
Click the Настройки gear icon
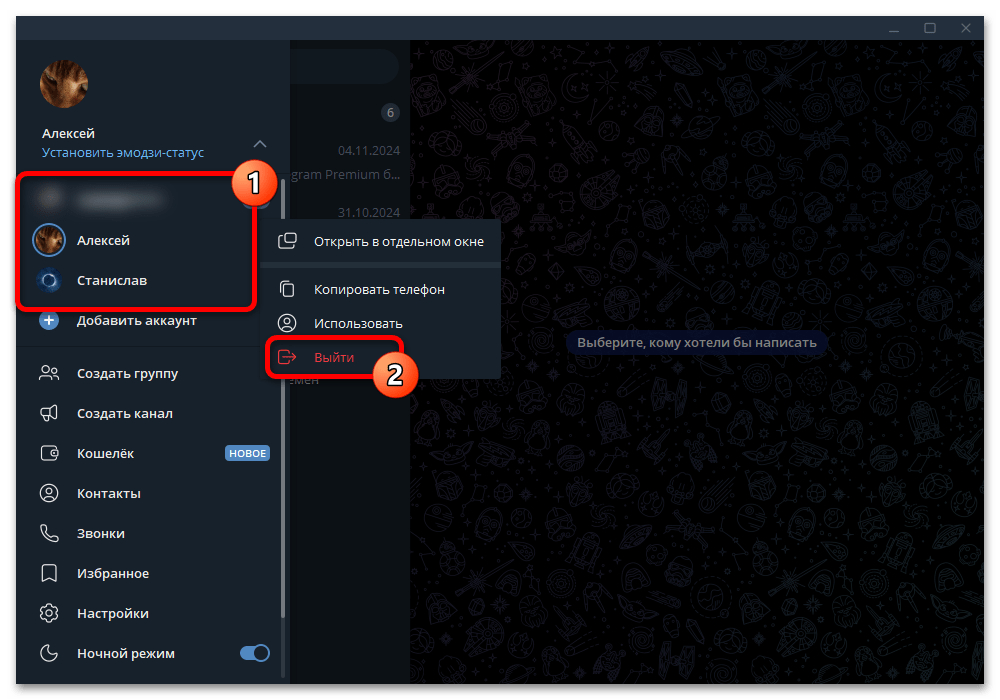tap(49, 613)
